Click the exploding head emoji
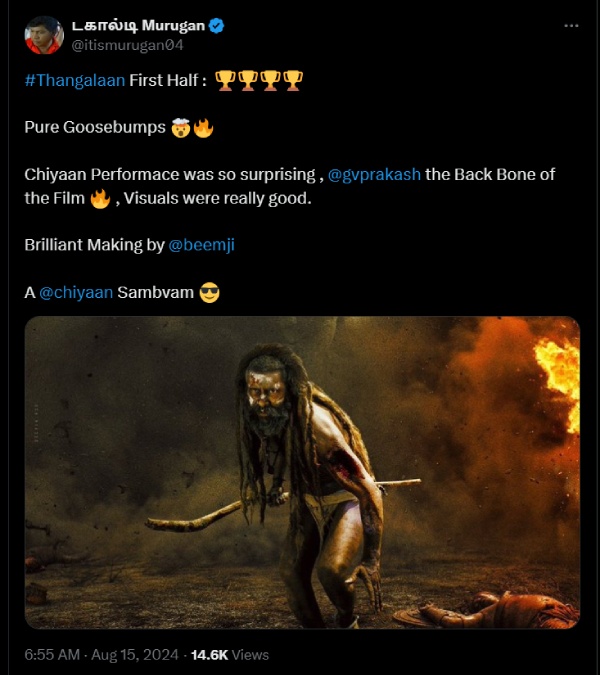The width and height of the screenshot is (600, 675). coord(180,128)
